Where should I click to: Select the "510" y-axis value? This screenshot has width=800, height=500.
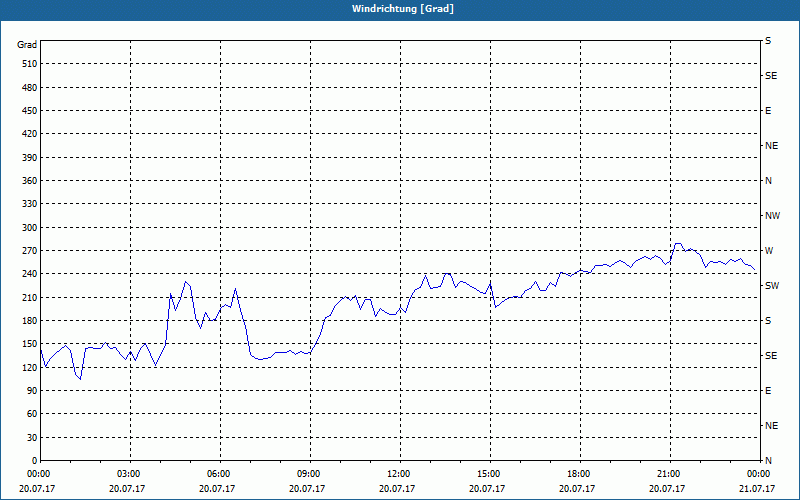coord(30,64)
